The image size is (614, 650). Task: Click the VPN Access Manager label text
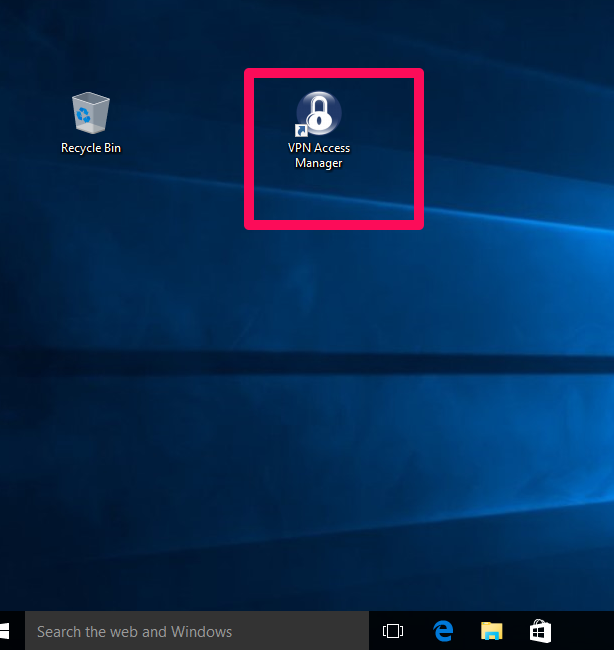[319, 155]
